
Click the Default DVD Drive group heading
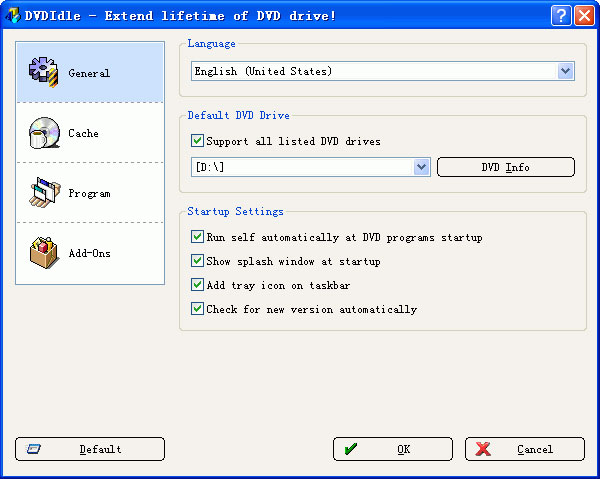coord(238,115)
